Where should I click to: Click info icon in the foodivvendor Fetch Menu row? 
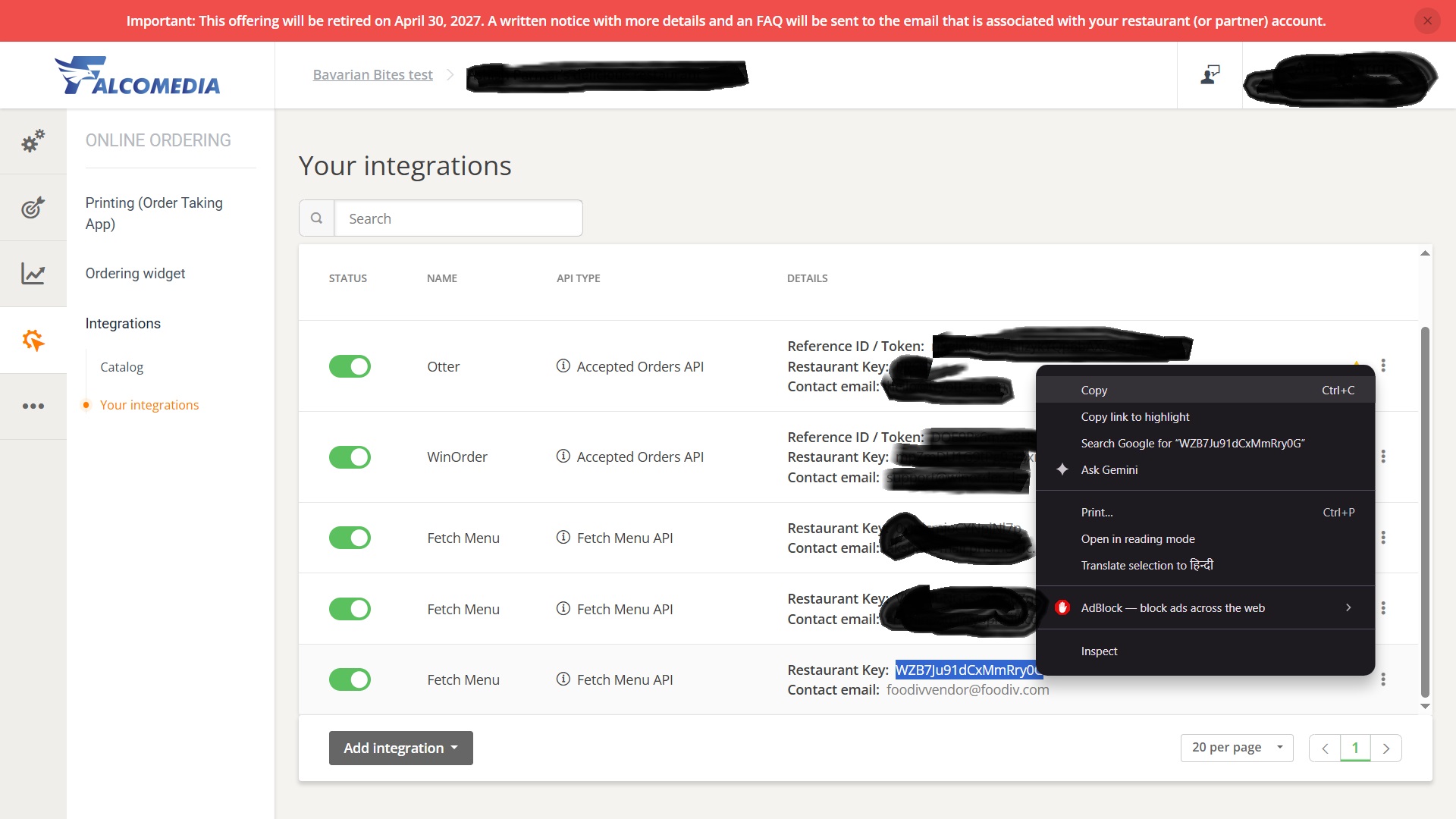coord(563,679)
